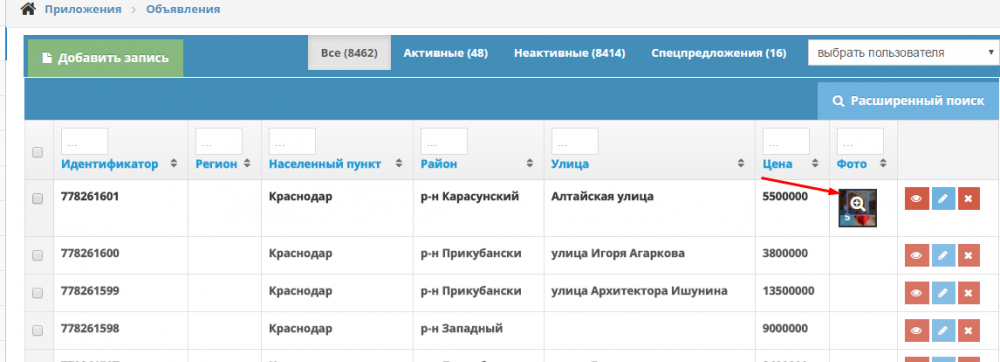Sort by Цена column arrows
The height and width of the screenshot is (362, 1000).
[x=814, y=164]
